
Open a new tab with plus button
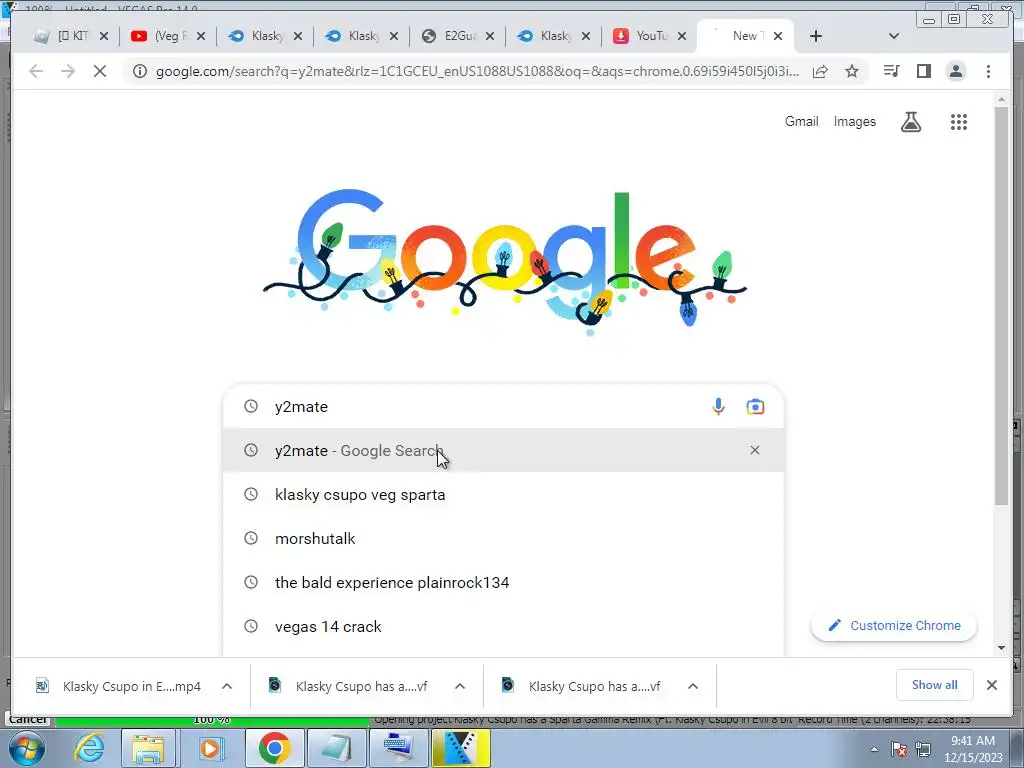pos(816,36)
